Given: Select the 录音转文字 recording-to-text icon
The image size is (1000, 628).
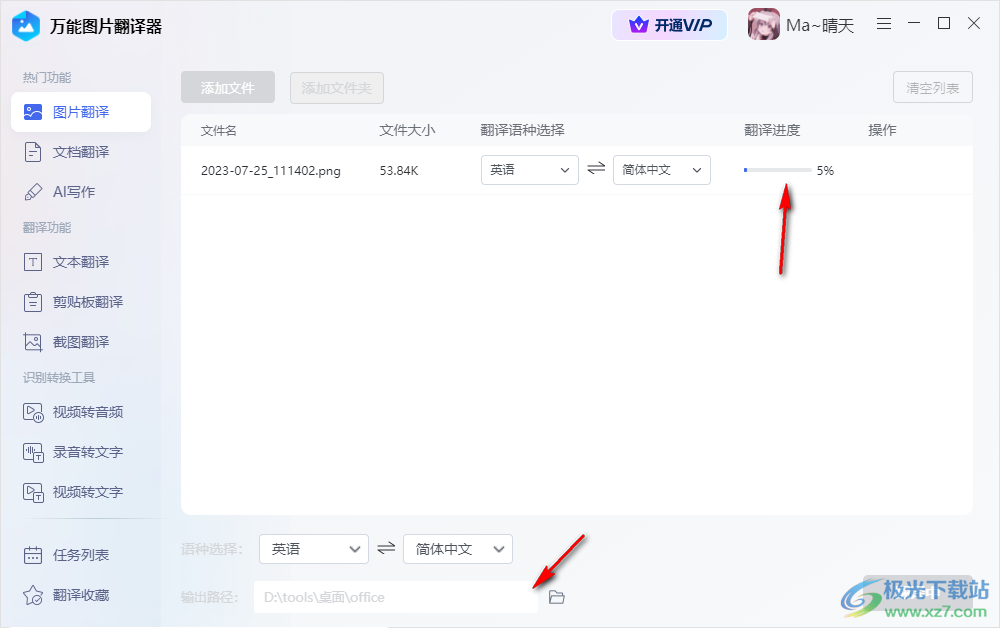Looking at the screenshot, I should [x=33, y=453].
